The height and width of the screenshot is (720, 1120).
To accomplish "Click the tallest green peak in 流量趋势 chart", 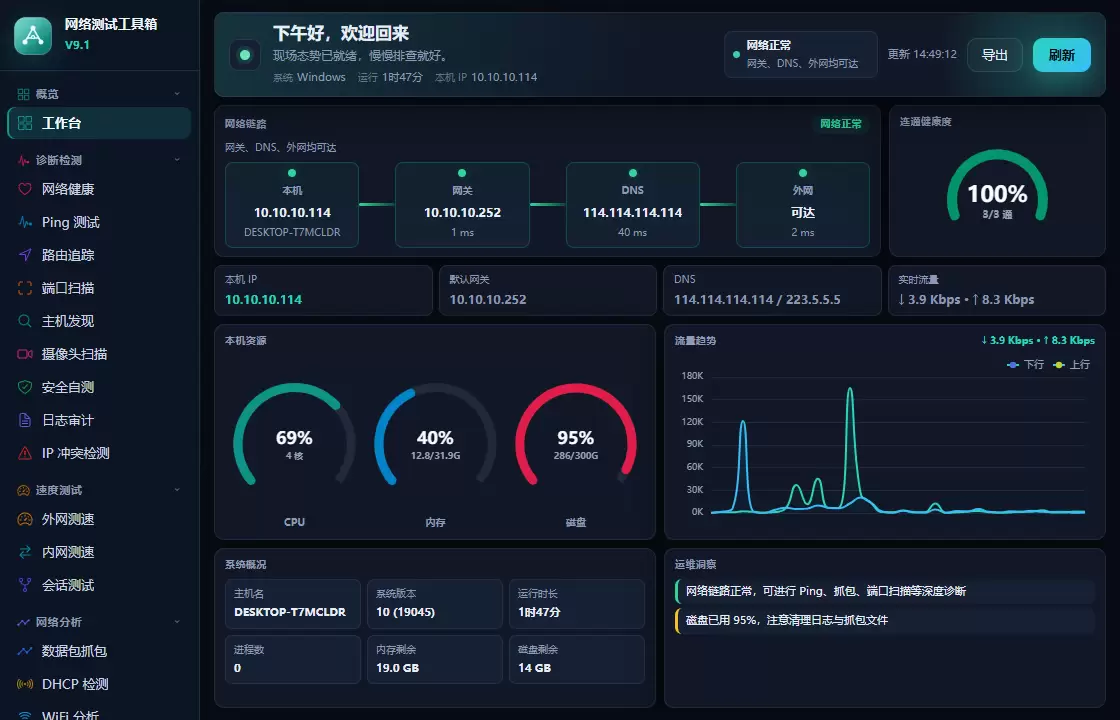I will click(x=850, y=389).
